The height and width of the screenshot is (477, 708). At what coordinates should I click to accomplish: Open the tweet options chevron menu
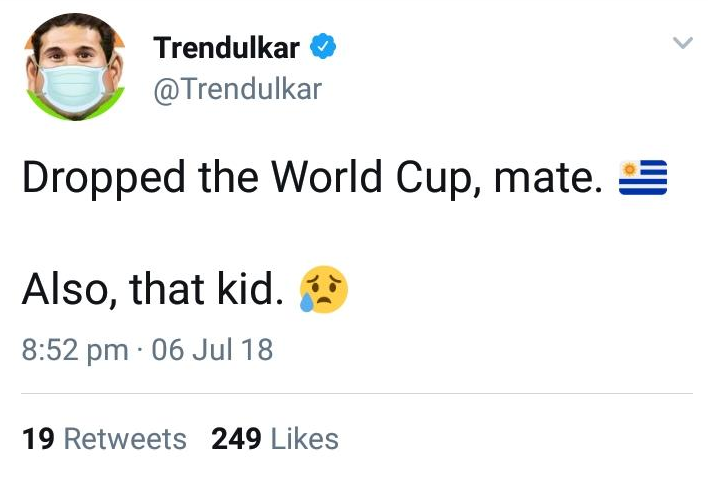682,43
